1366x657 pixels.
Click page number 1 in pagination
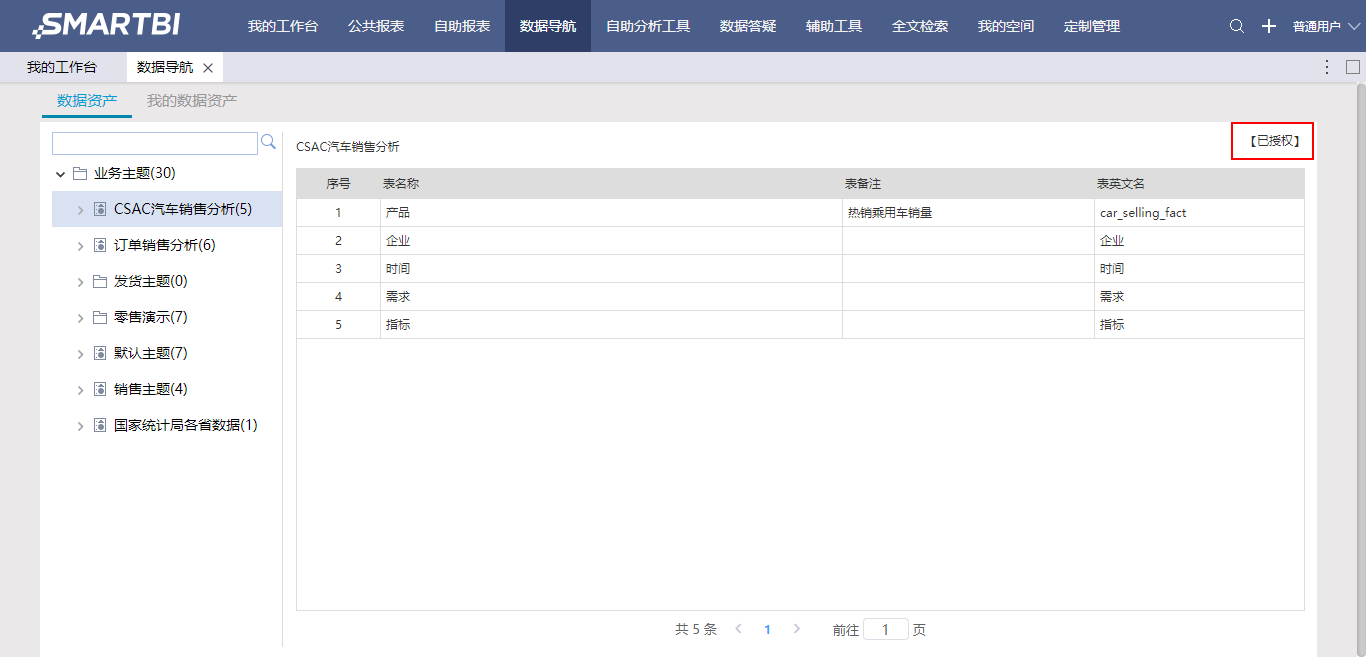pos(768,629)
